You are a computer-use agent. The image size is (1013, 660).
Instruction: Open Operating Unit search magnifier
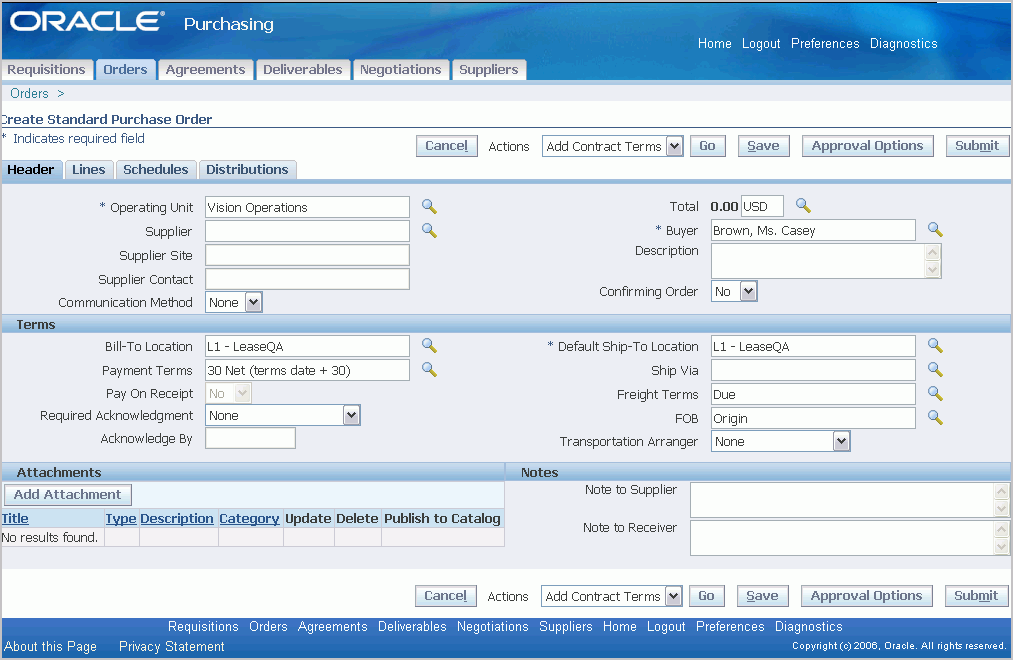point(429,207)
